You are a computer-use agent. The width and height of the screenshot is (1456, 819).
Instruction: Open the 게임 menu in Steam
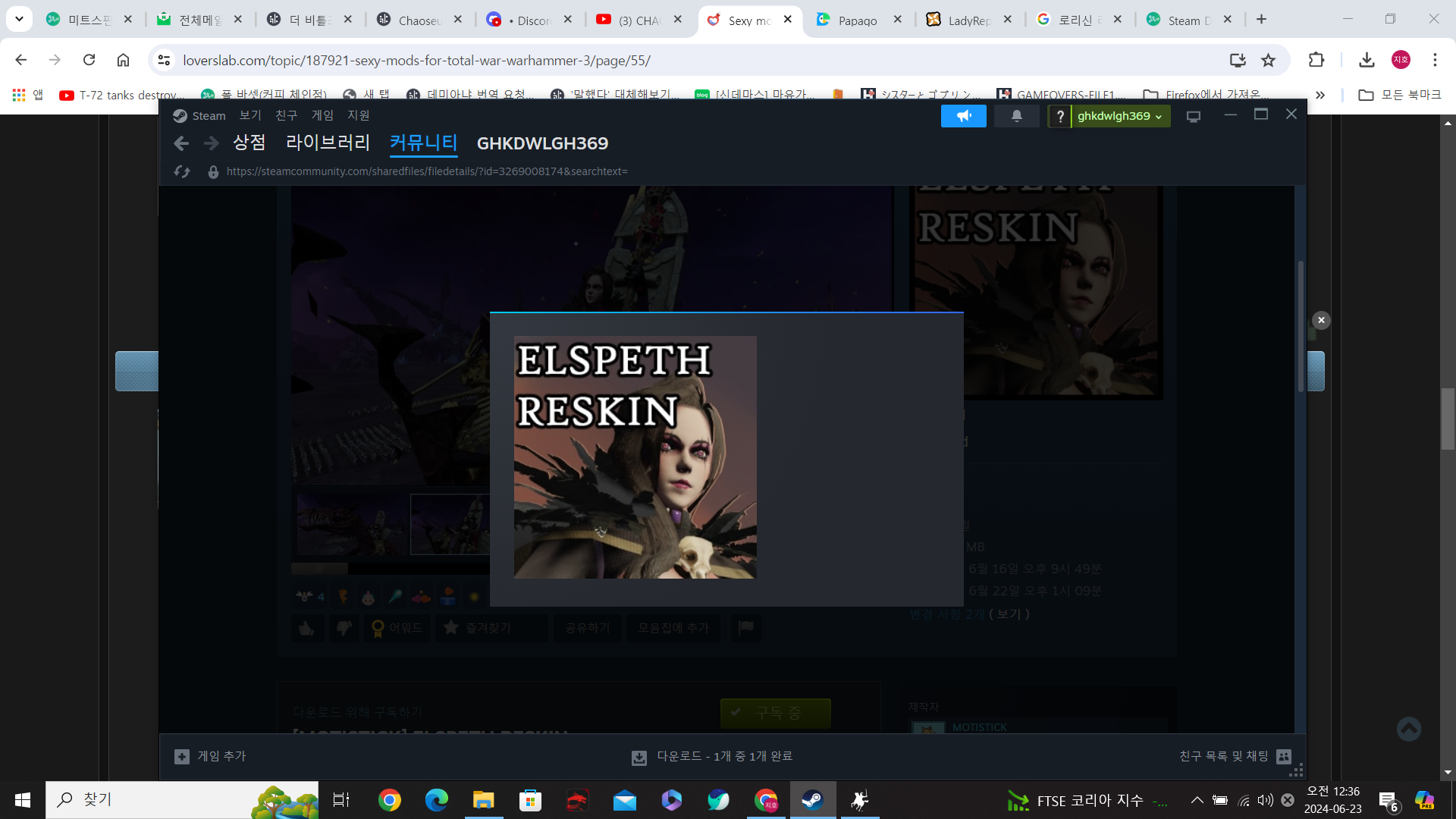pos(322,115)
